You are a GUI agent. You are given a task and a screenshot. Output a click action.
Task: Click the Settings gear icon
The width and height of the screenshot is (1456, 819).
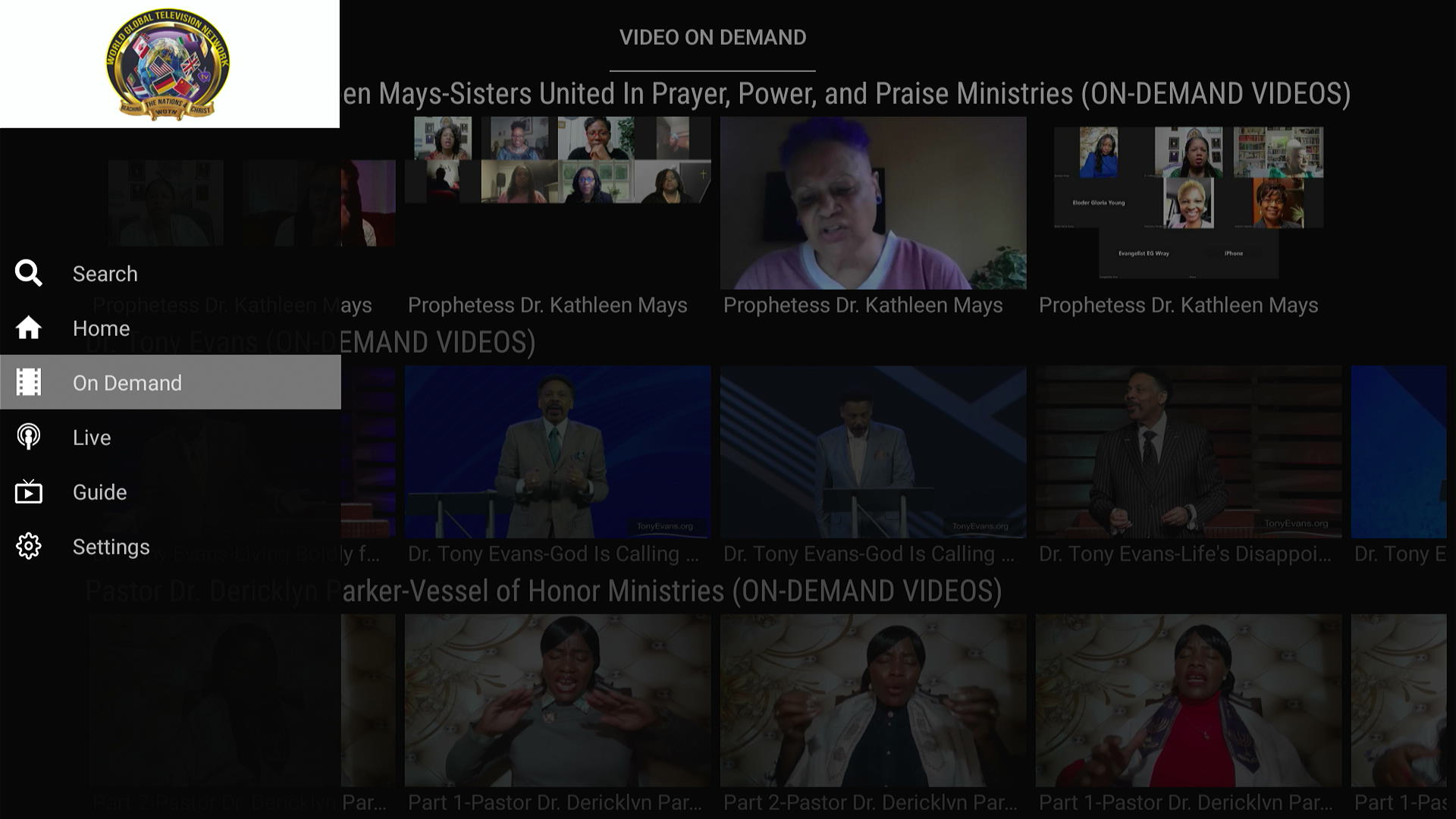pyautogui.click(x=28, y=546)
